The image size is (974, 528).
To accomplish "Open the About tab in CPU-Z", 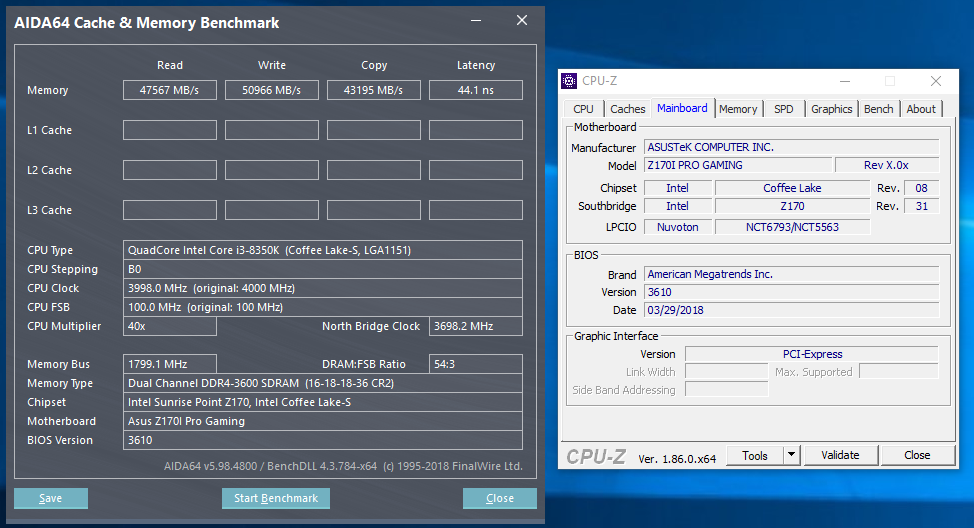I will tap(921, 109).
